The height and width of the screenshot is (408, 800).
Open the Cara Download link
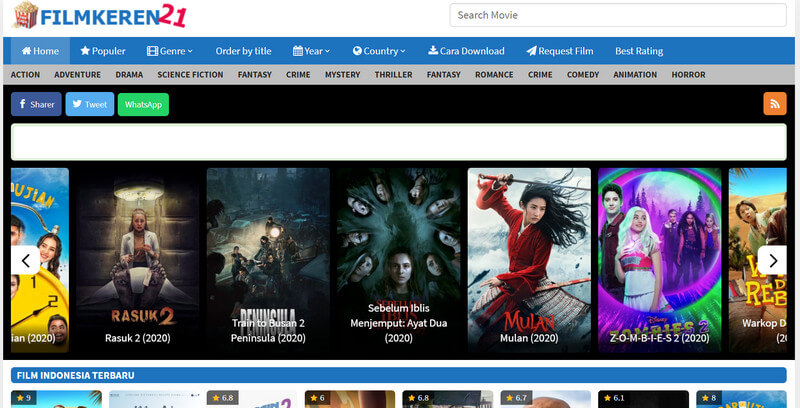tap(466, 51)
